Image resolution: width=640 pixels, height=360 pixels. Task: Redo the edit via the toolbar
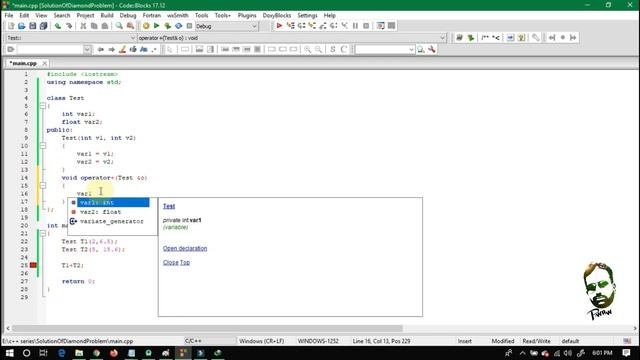click(69, 26)
